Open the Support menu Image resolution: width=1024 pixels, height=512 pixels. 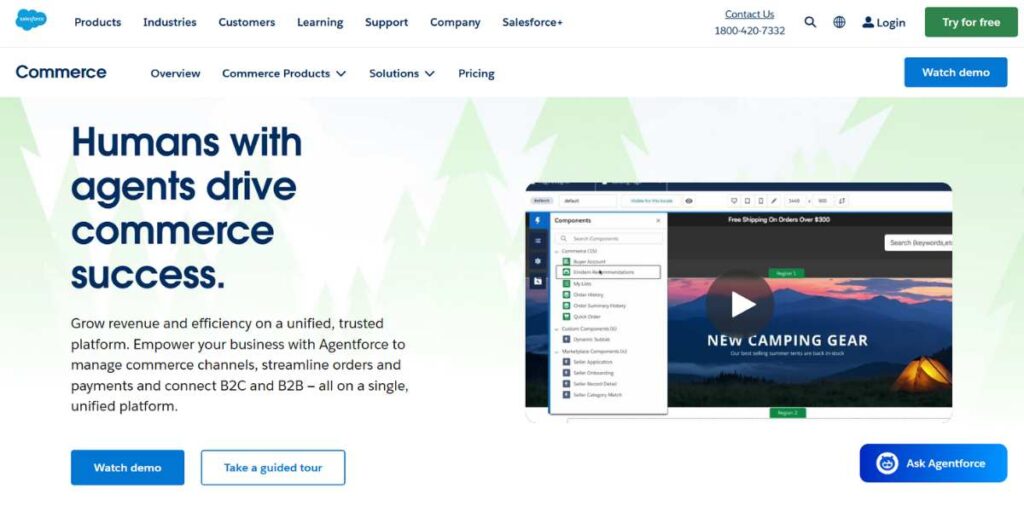pyautogui.click(x=387, y=22)
